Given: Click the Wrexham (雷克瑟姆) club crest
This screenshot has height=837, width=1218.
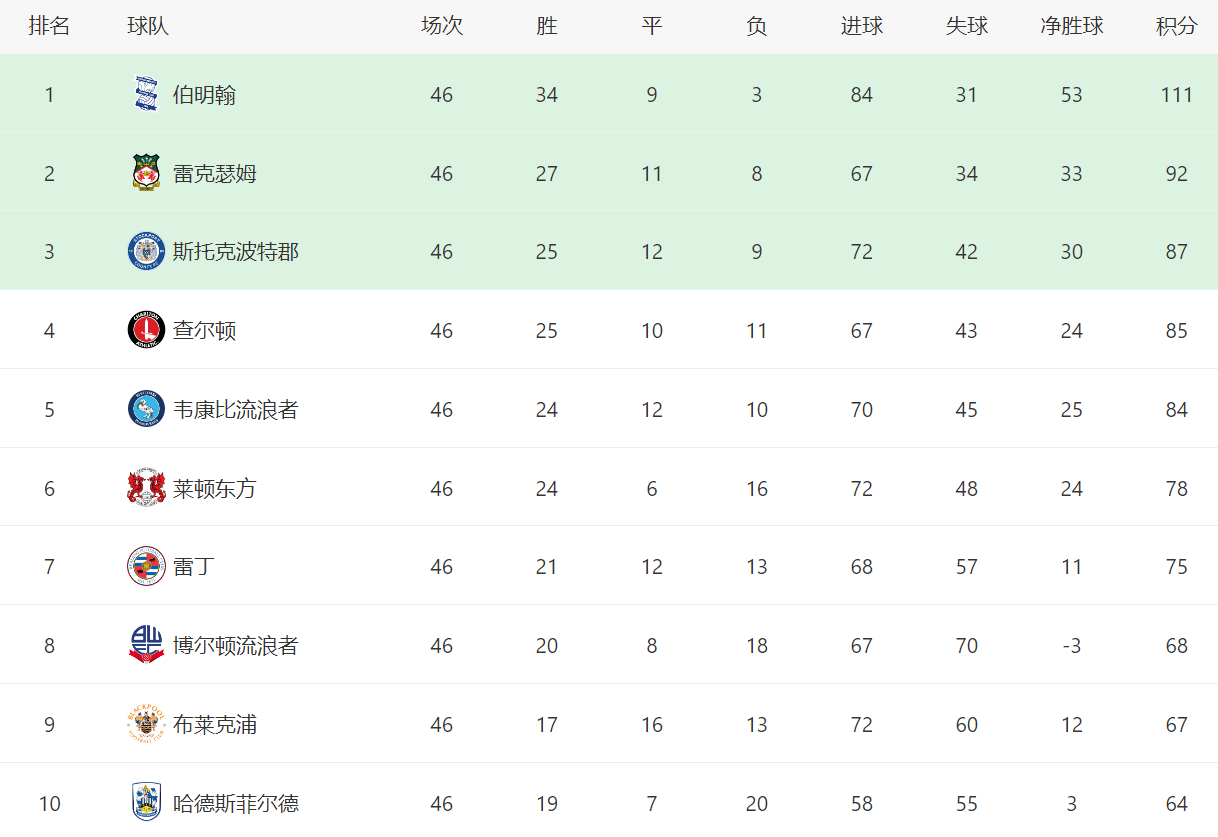Looking at the screenshot, I should [x=146, y=173].
